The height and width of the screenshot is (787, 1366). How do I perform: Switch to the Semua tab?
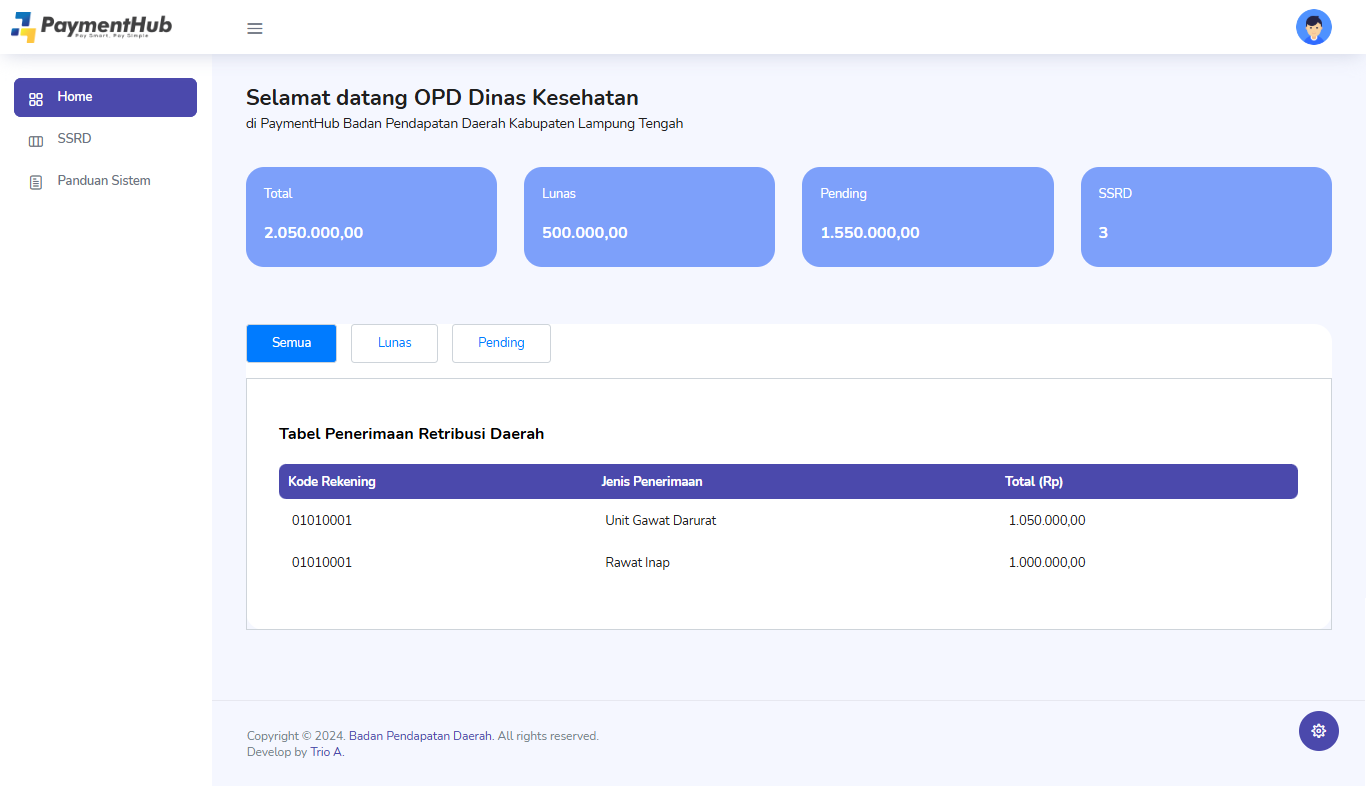pyautogui.click(x=291, y=343)
